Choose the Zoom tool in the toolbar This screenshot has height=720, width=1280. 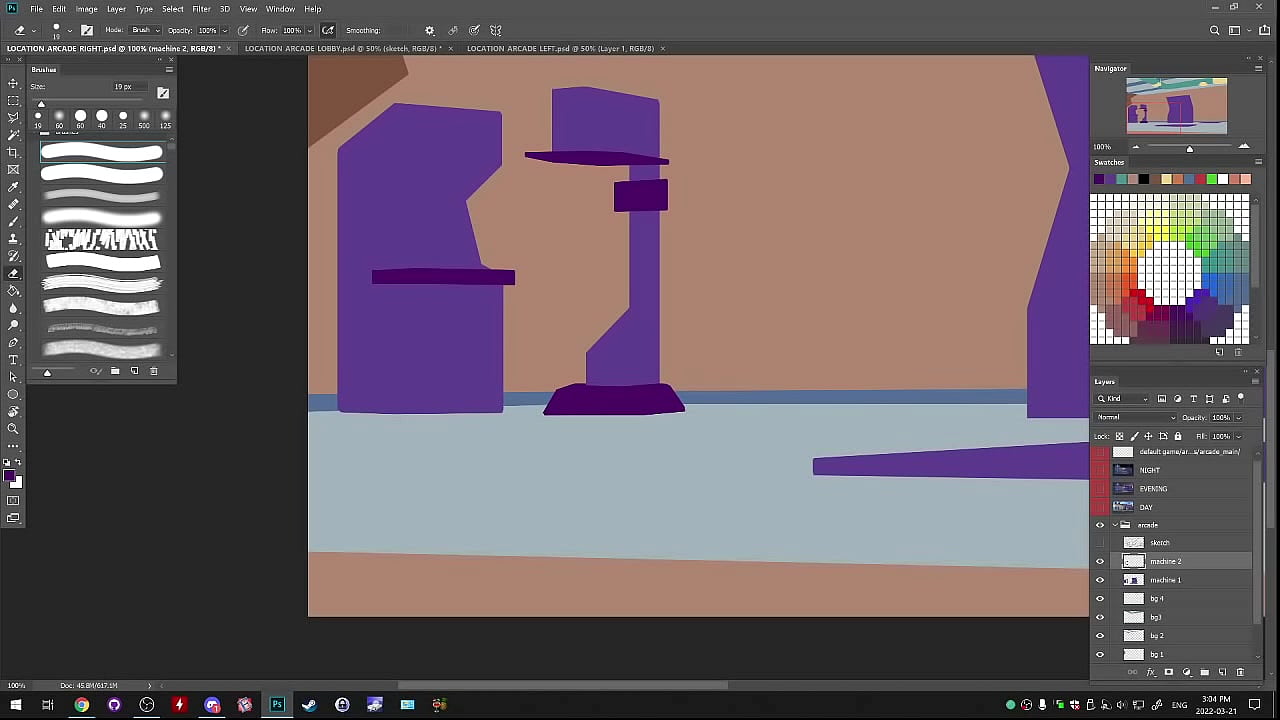click(13, 429)
